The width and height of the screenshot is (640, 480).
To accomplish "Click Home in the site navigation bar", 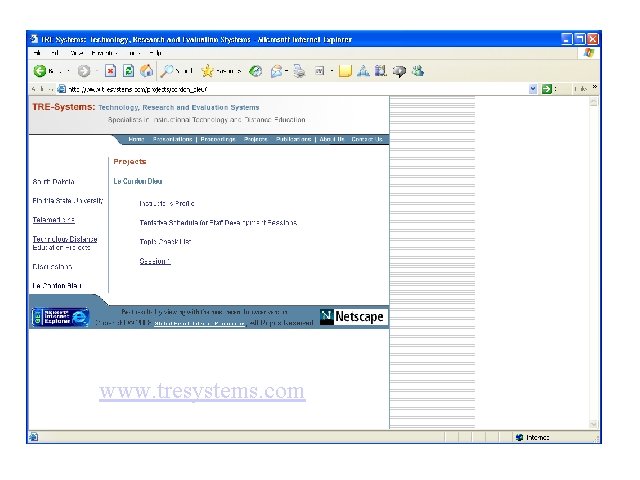I will [136, 139].
